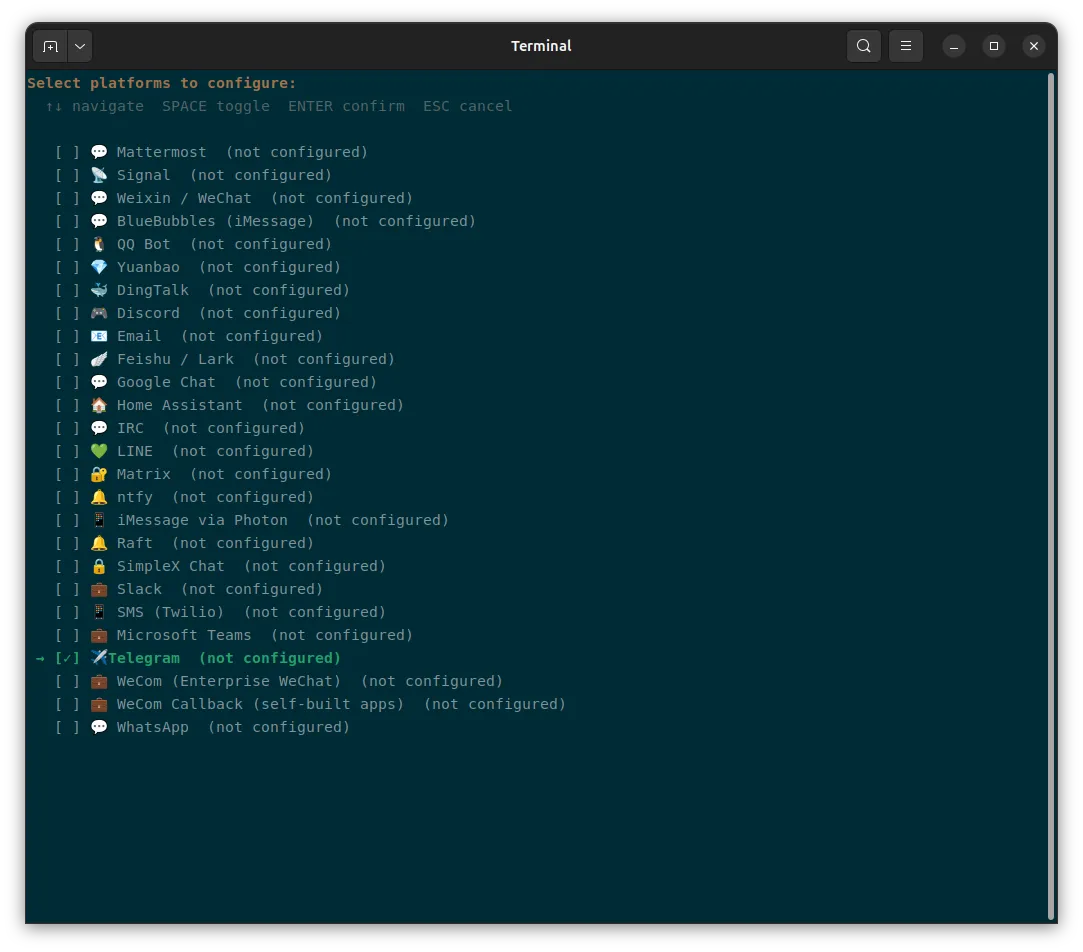Open the hamburger main menu
The image size is (1083, 952).
[905, 46]
